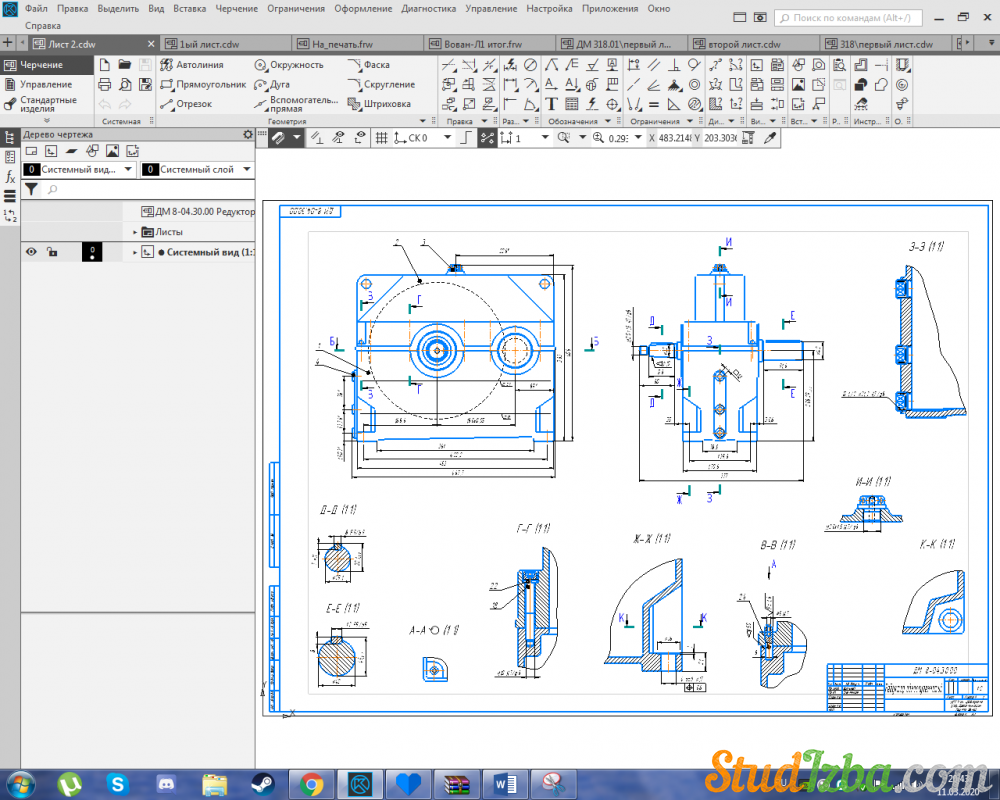Click the Стандартные изделия button

[x=40, y=105]
